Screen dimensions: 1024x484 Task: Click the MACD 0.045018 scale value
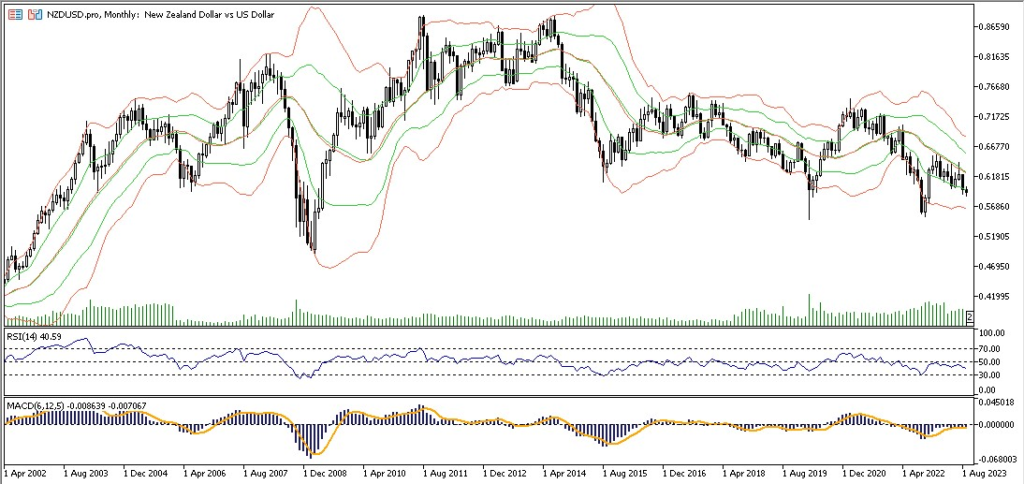[x=998, y=403]
